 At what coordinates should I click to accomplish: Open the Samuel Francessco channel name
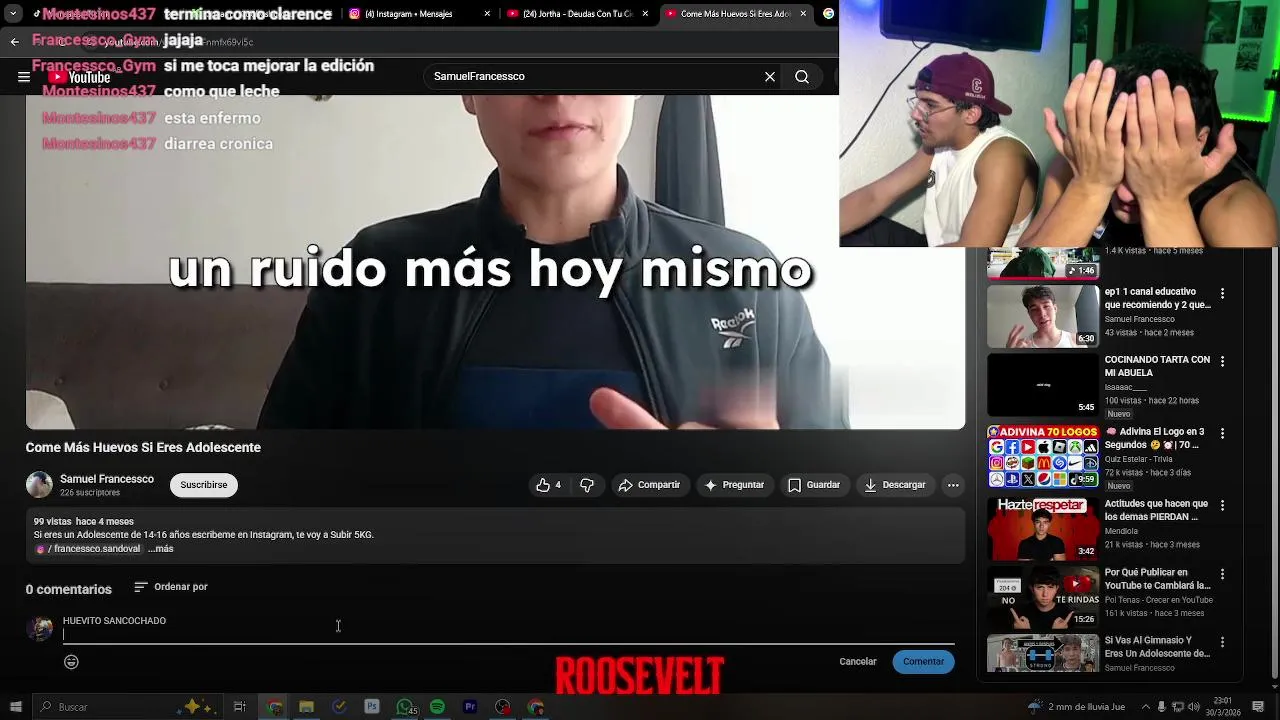pos(107,479)
